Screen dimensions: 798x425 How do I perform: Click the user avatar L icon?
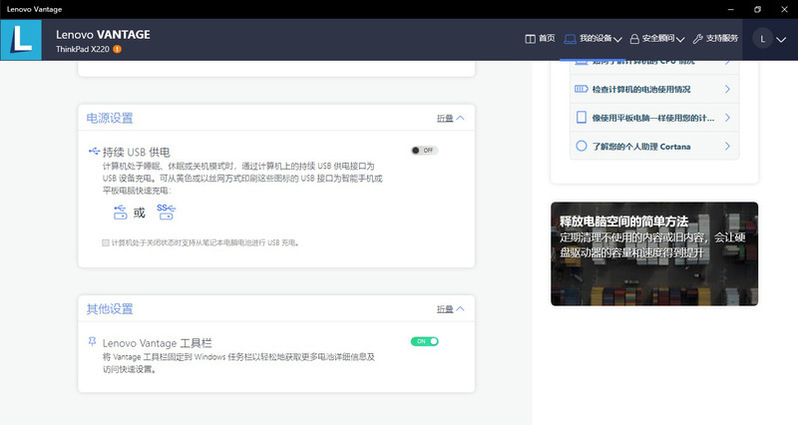(x=762, y=39)
